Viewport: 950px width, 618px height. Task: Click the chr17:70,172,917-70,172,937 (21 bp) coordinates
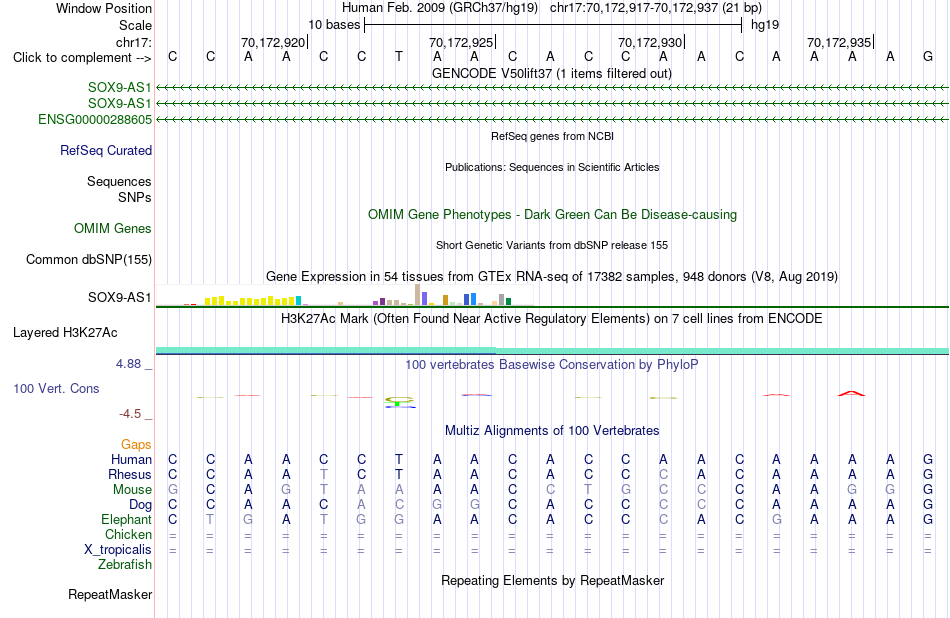[x=656, y=8]
